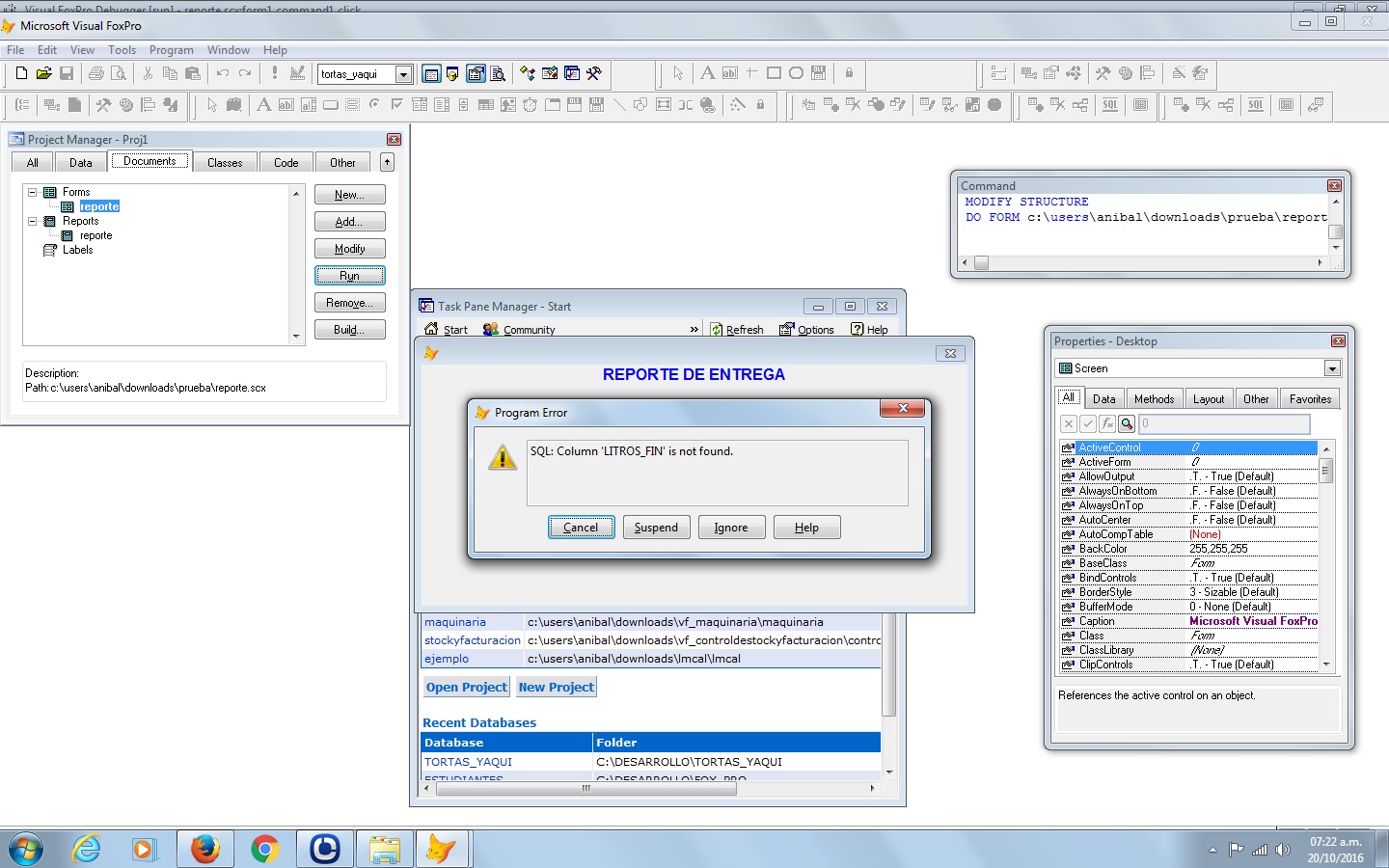Click the stockyfacturacion project link

pos(473,640)
